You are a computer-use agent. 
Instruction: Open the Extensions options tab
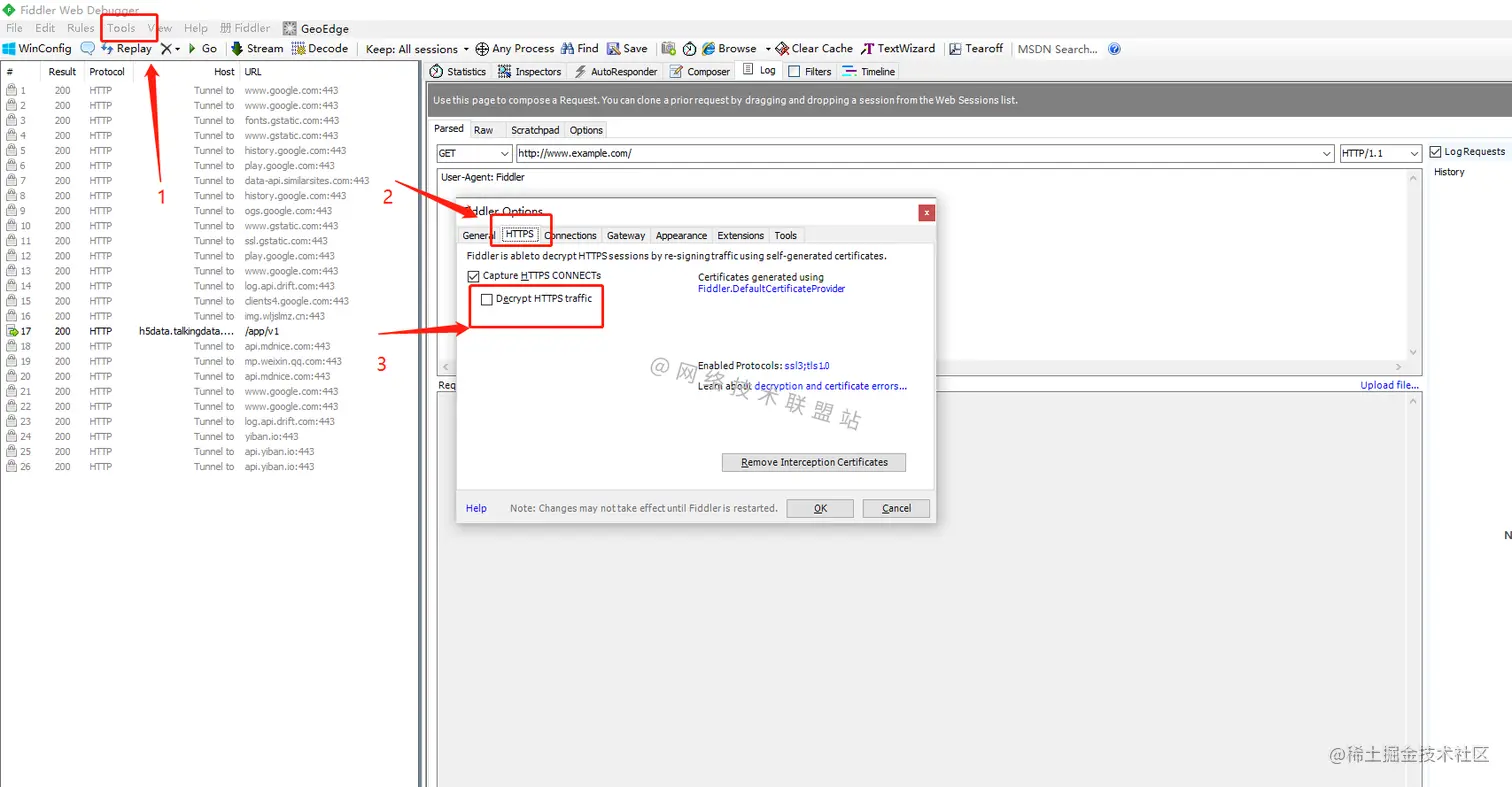[741, 236]
